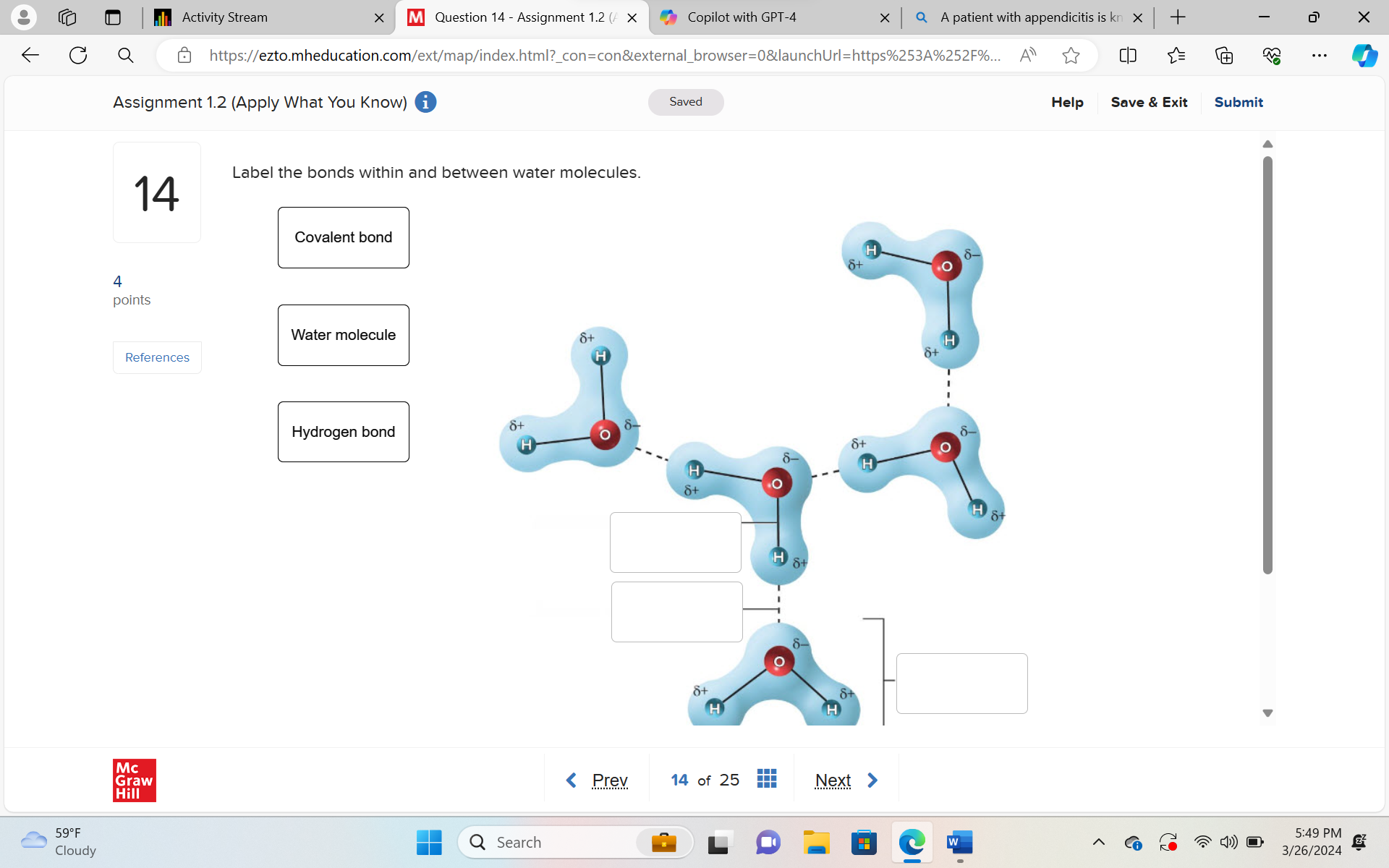Open Microsoft Store from the taskbar
The width and height of the screenshot is (1389, 868).
coord(864,842)
